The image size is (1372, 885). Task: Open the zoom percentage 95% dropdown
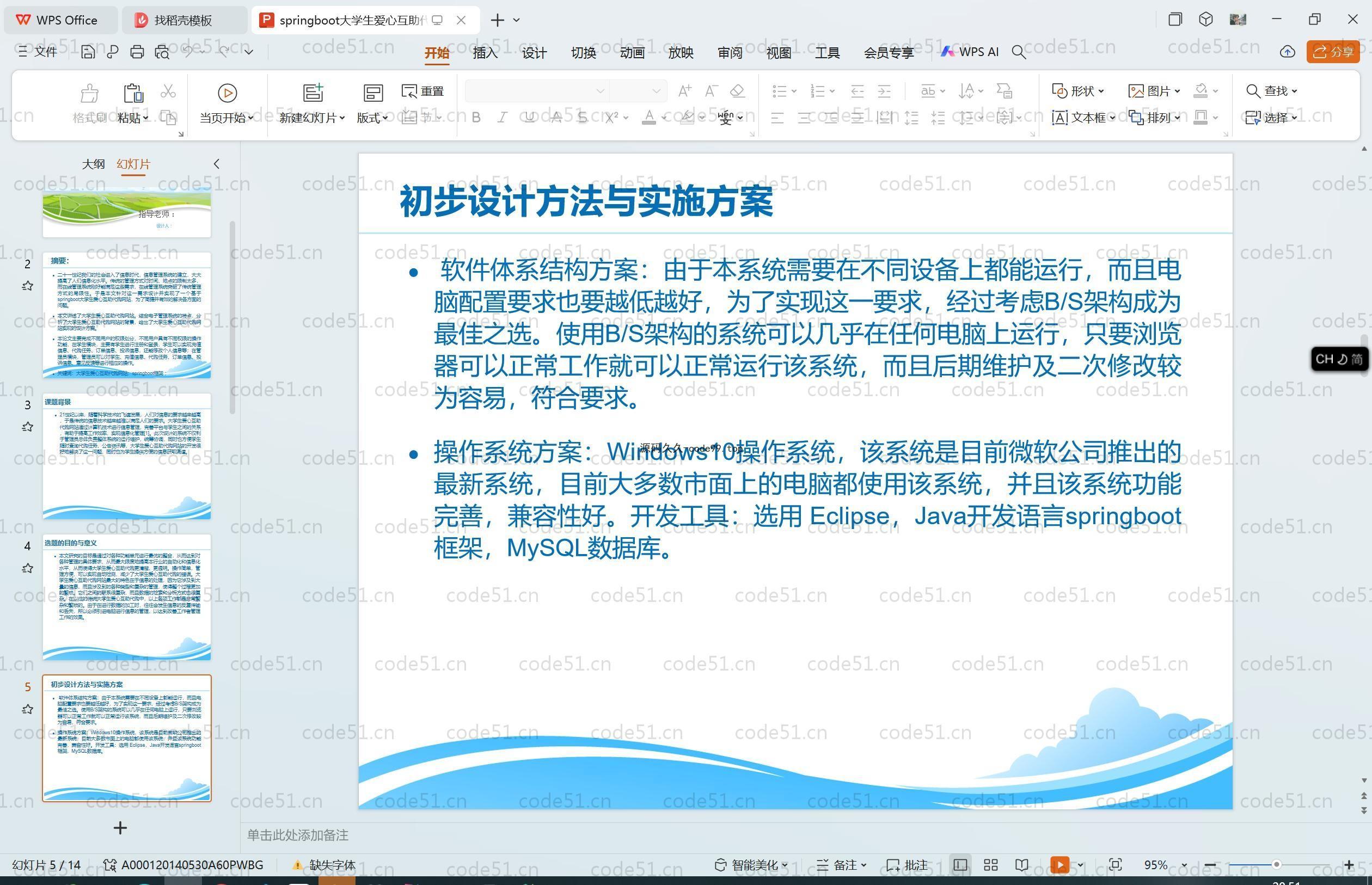click(x=1184, y=865)
